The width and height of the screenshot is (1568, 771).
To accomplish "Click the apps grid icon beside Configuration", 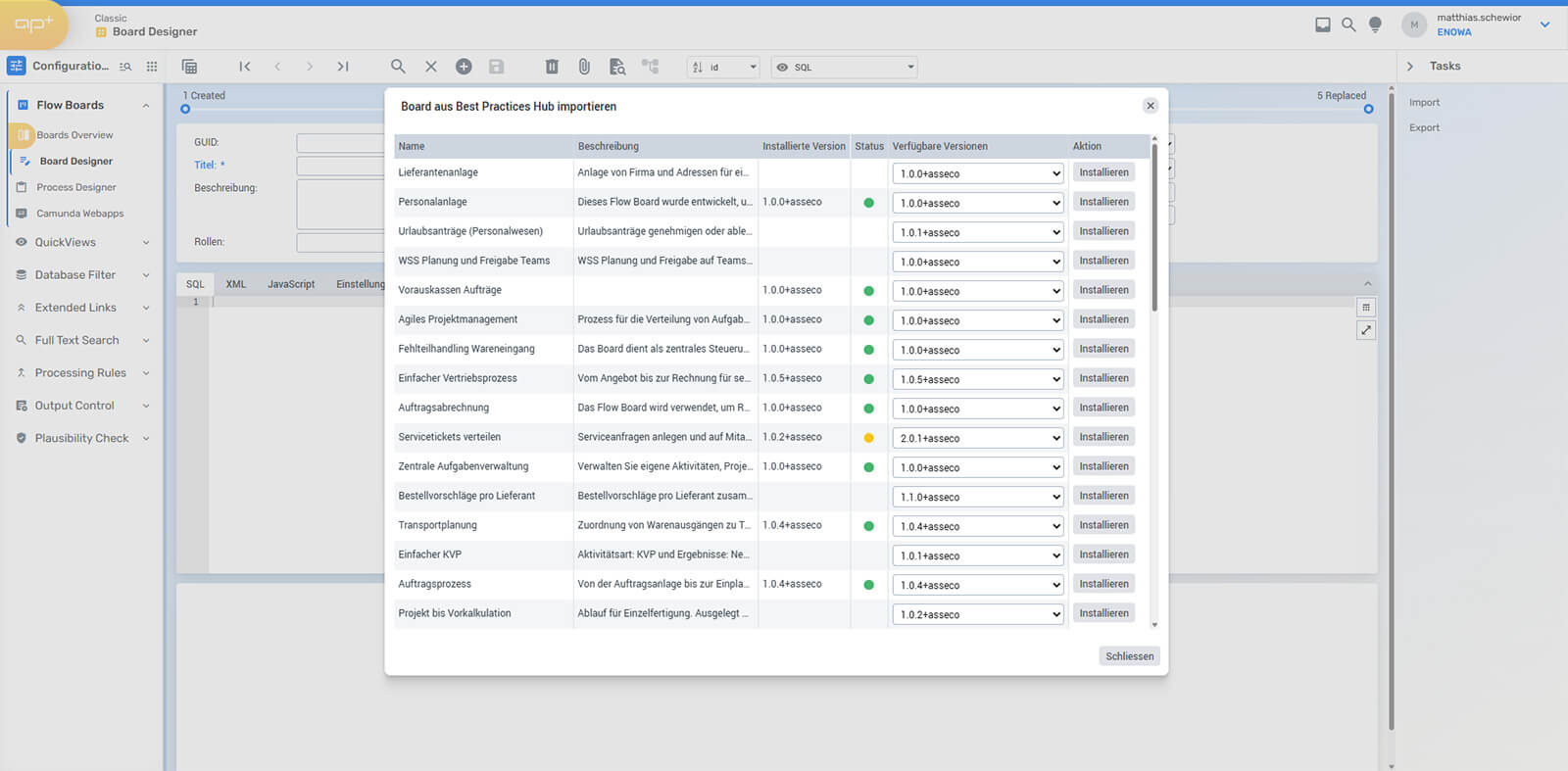I will tap(152, 67).
